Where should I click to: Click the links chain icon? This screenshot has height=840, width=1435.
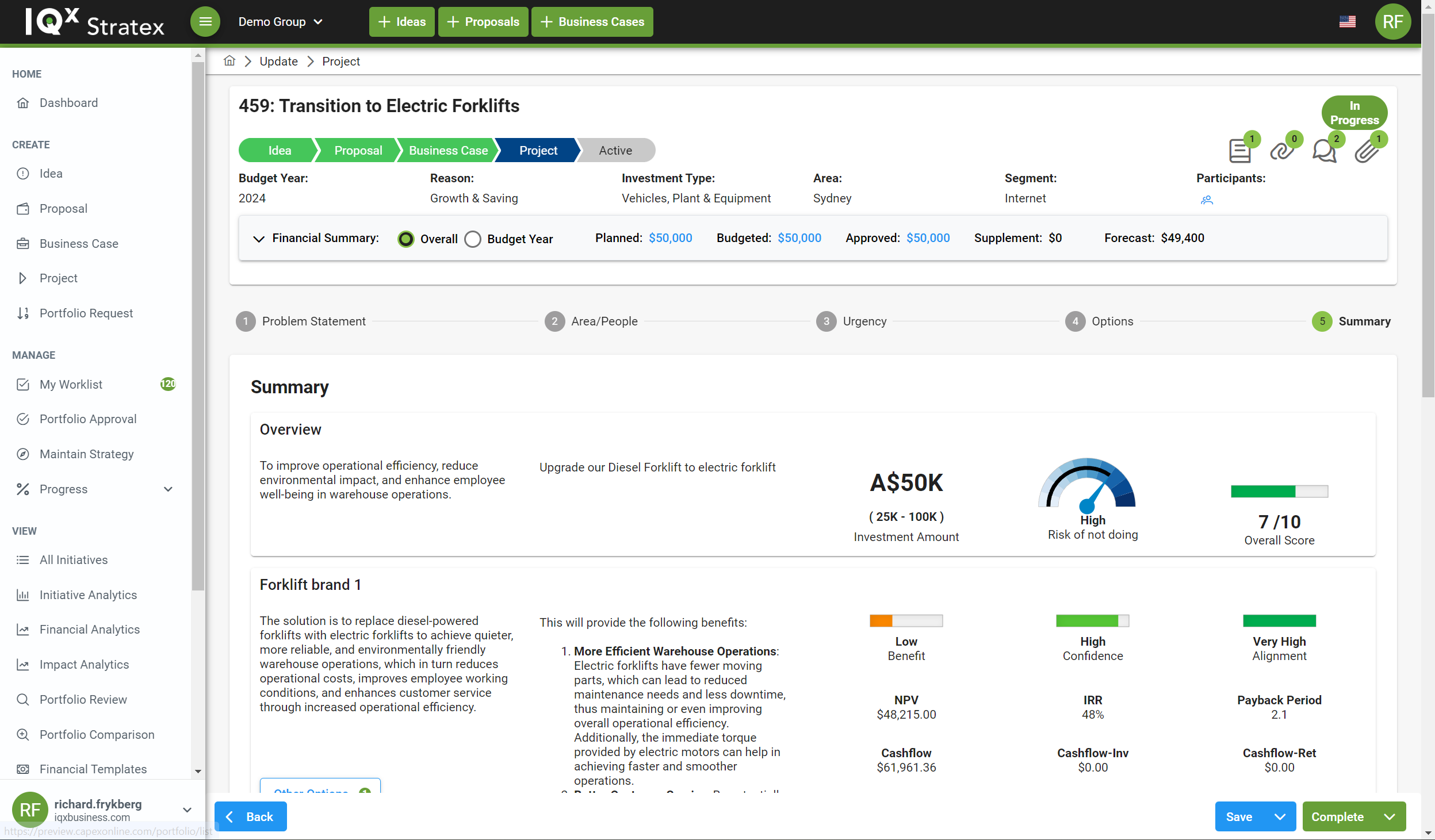point(1282,151)
